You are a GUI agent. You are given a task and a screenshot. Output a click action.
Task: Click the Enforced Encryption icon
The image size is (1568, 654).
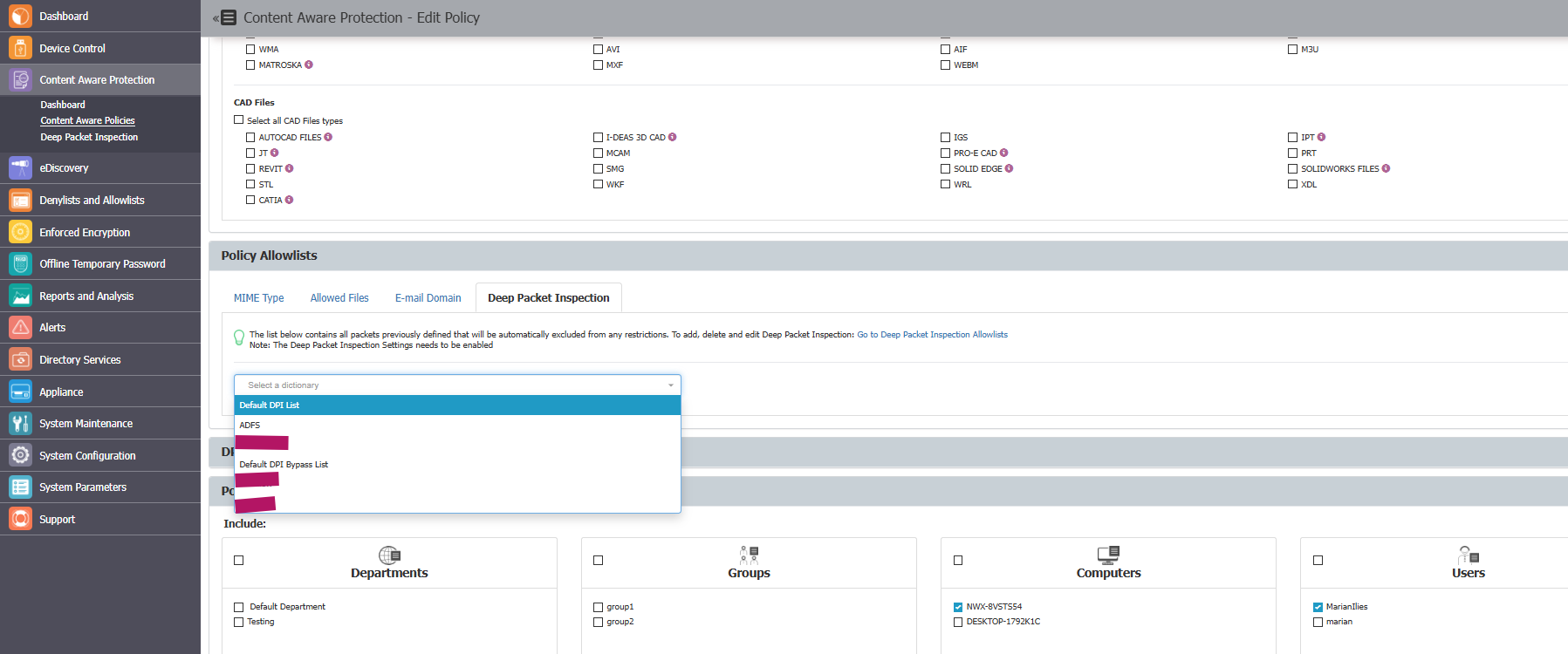click(20, 232)
